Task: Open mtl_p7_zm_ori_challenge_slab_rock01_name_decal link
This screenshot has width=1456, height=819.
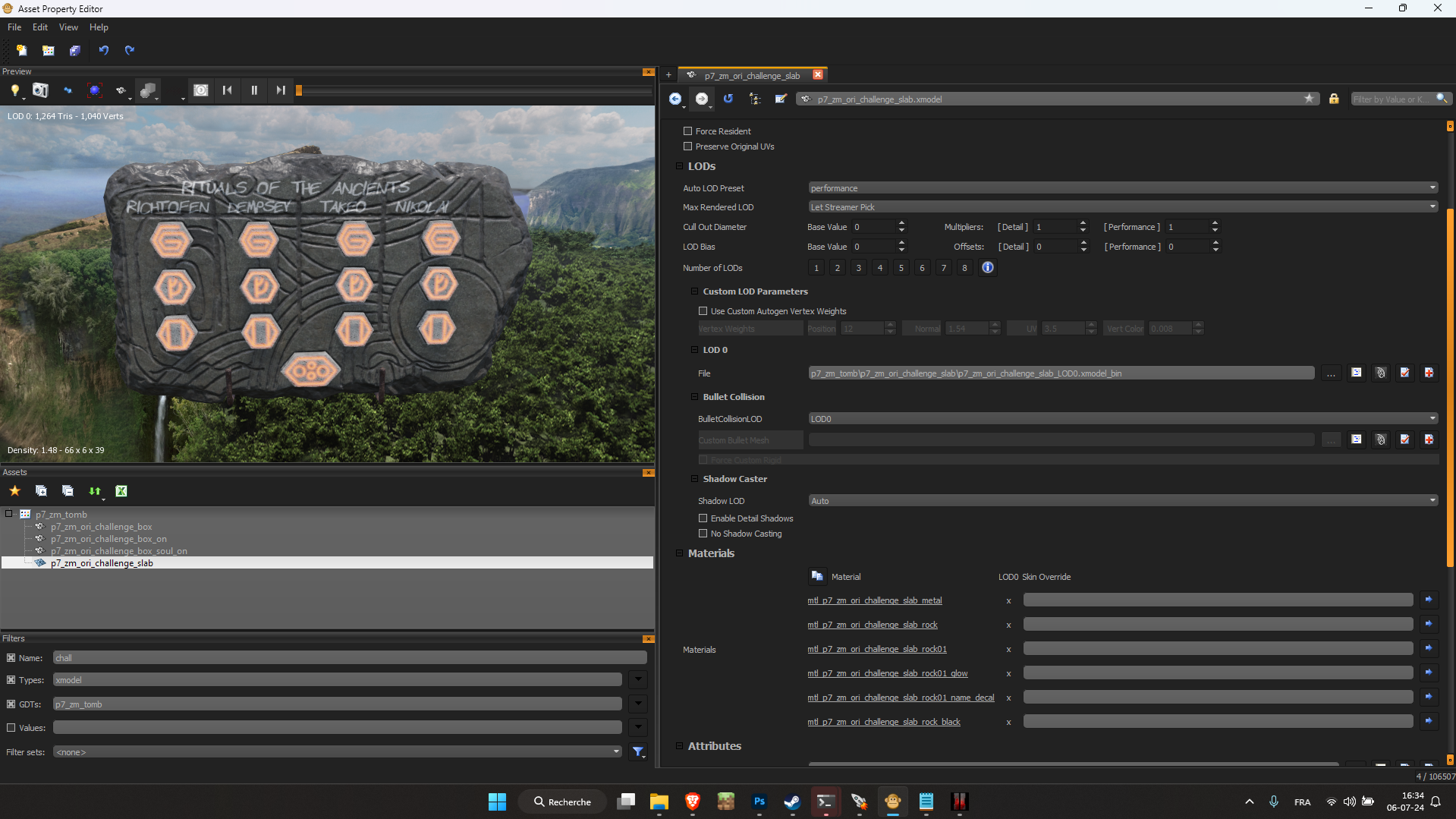Action: click(901, 698)
